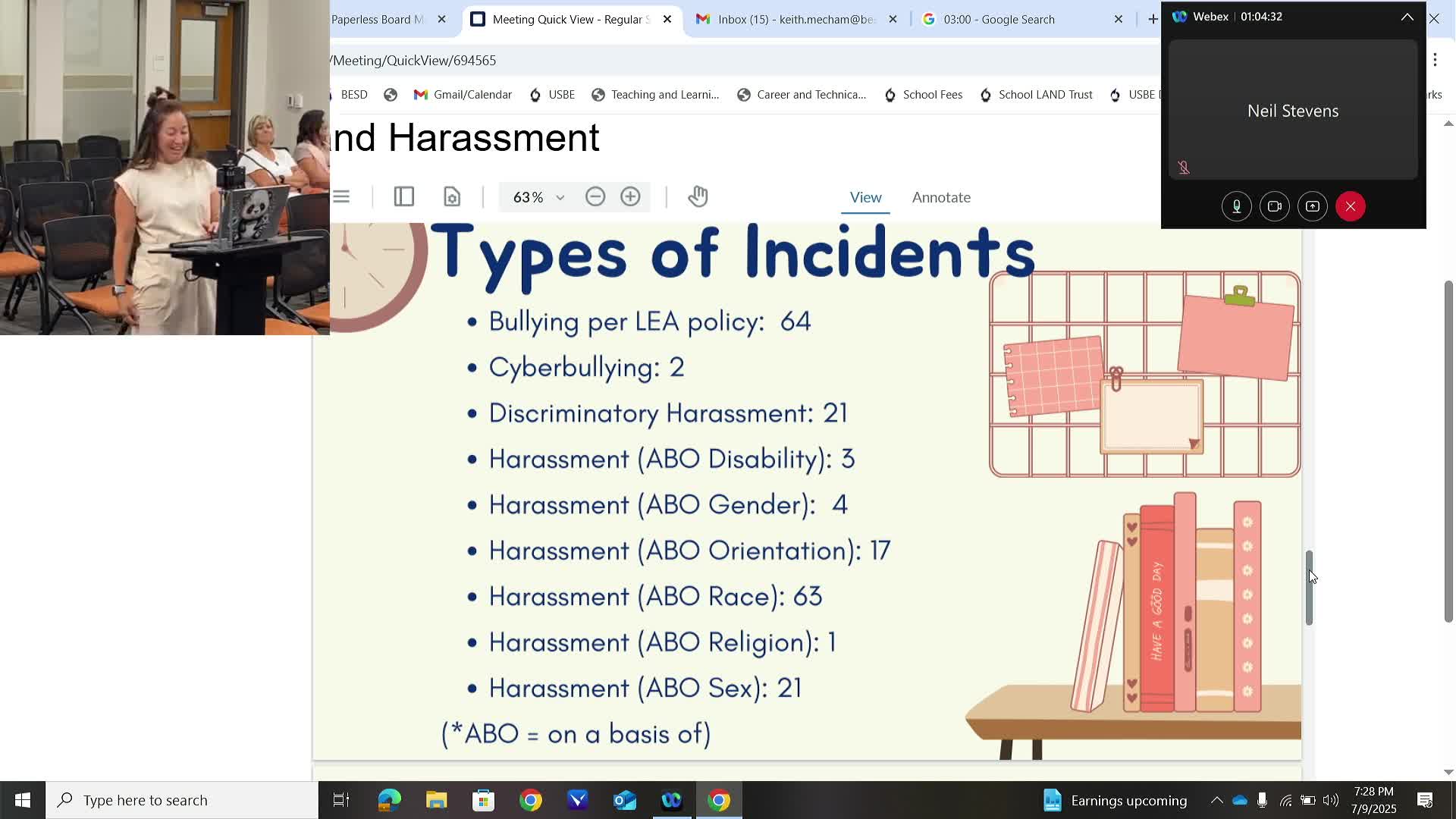Share content in Webex
Image resolution: width=1456 pixels, height=819 pixels.
[x=1313, y=206]
